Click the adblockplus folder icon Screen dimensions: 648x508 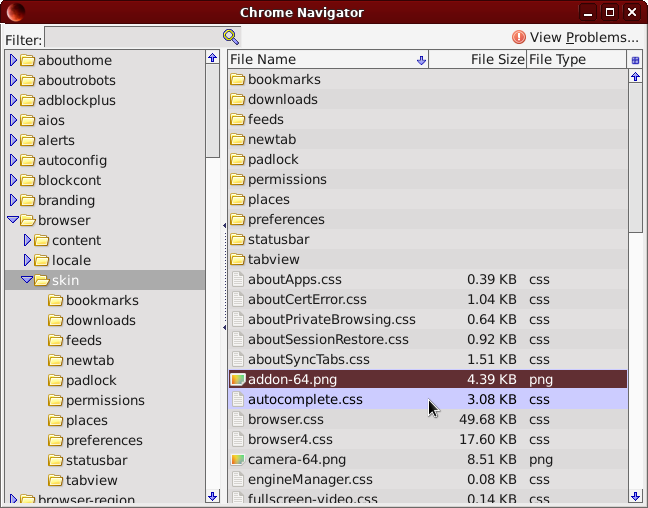tap(28, 100)
